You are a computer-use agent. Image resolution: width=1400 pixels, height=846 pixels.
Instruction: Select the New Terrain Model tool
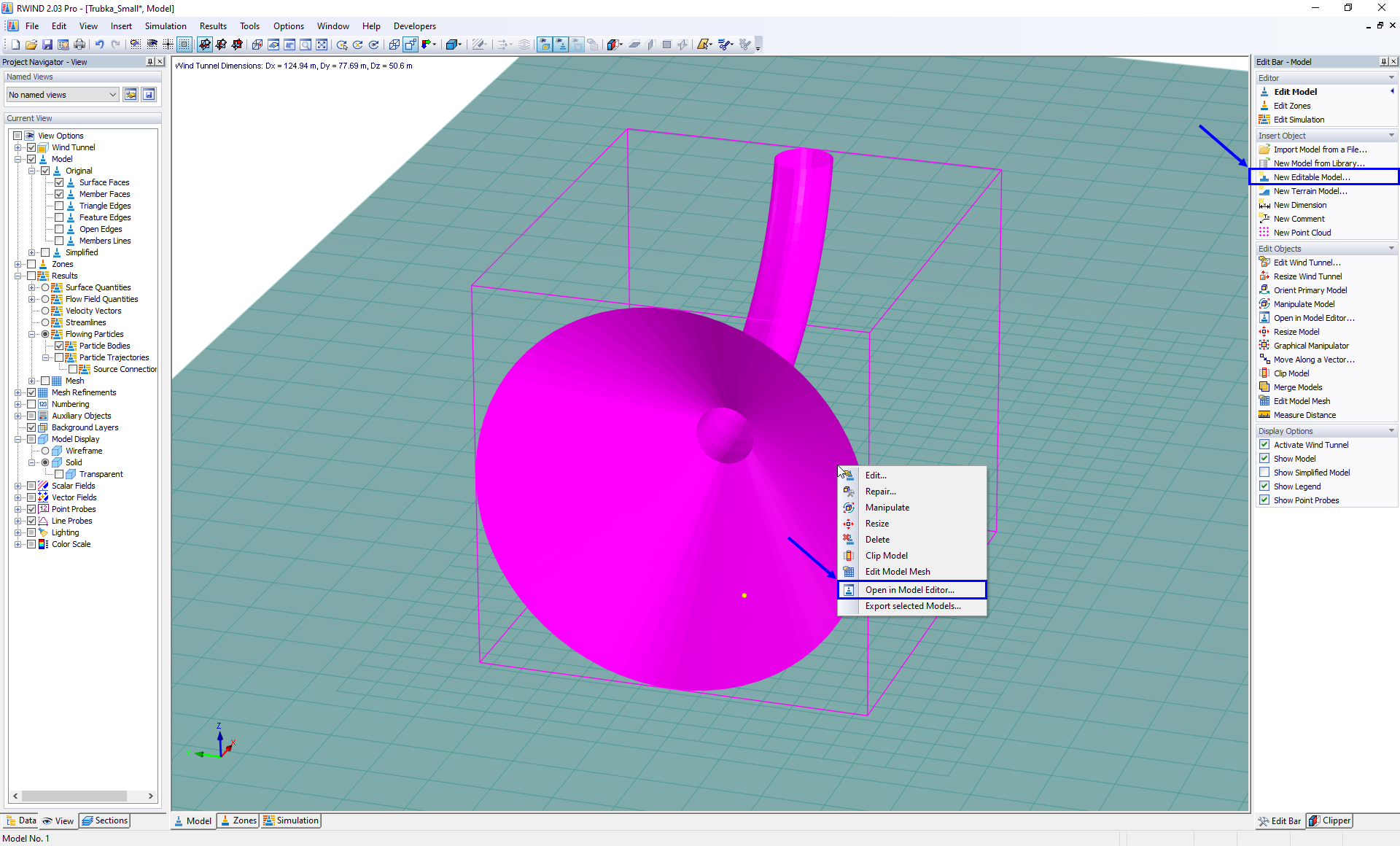point(1310,191)
